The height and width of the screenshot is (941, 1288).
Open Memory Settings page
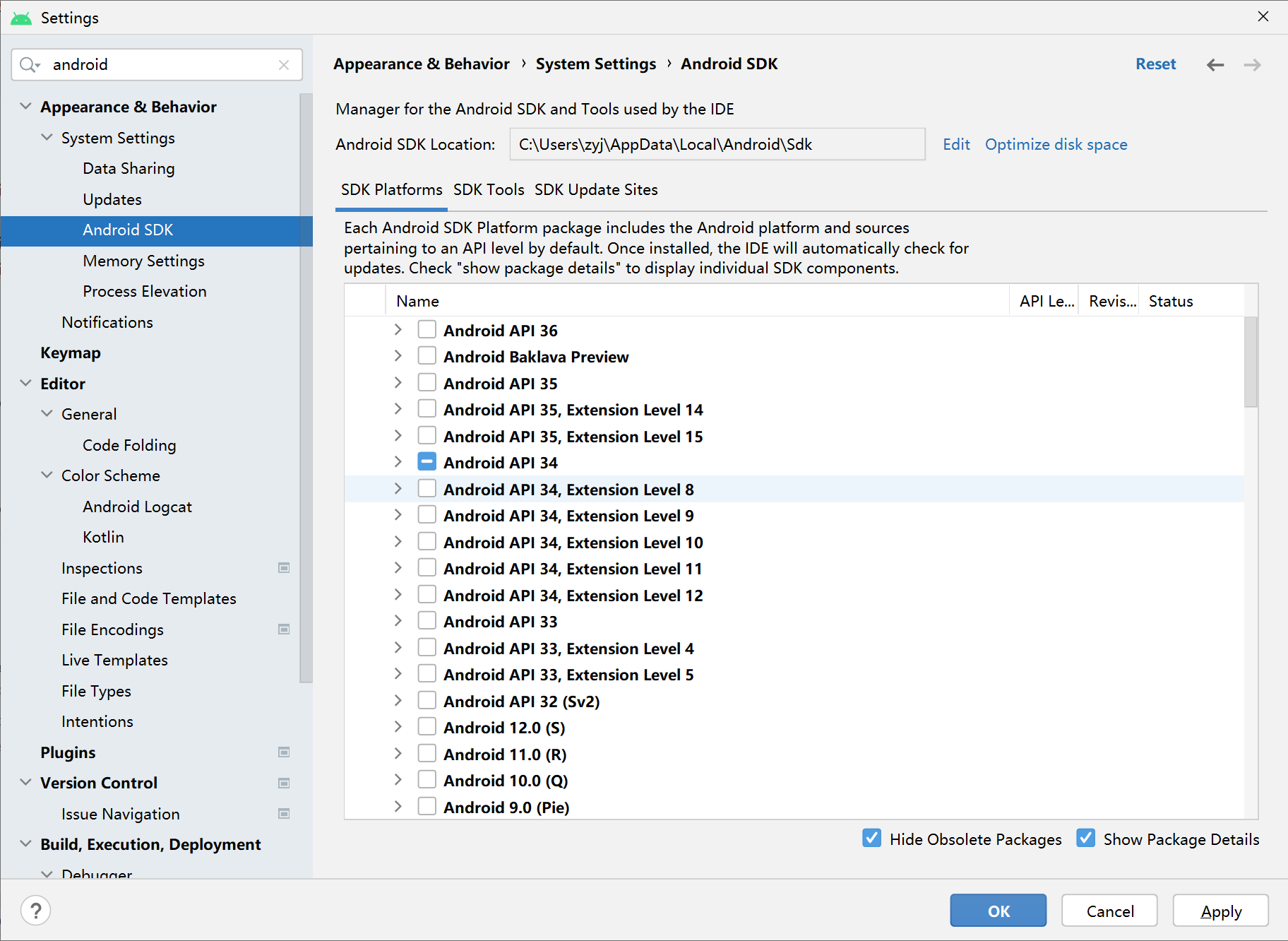tap(144, 261)
